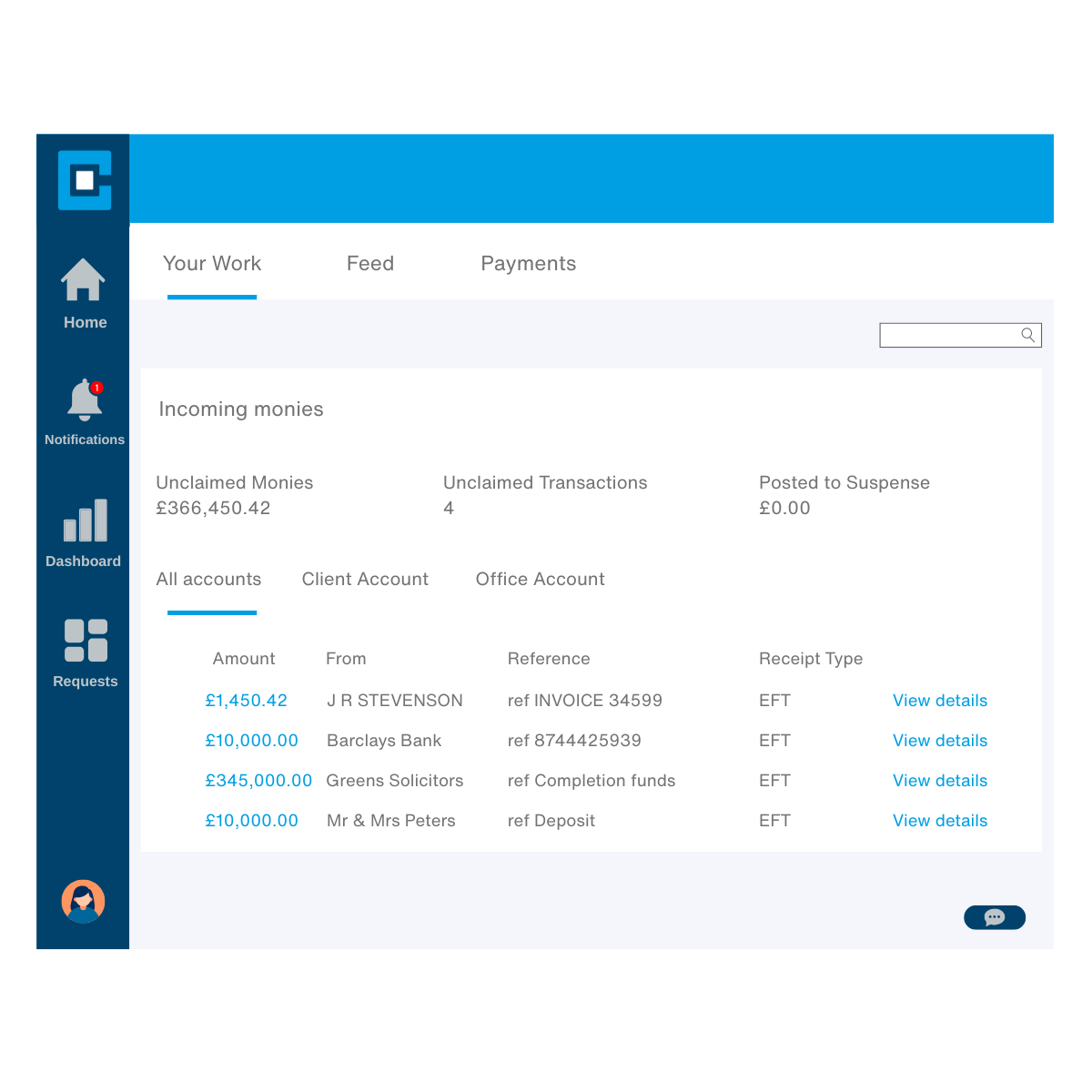Click the app logo in the sidebar

pyautogui.click(x=85, y=180)
